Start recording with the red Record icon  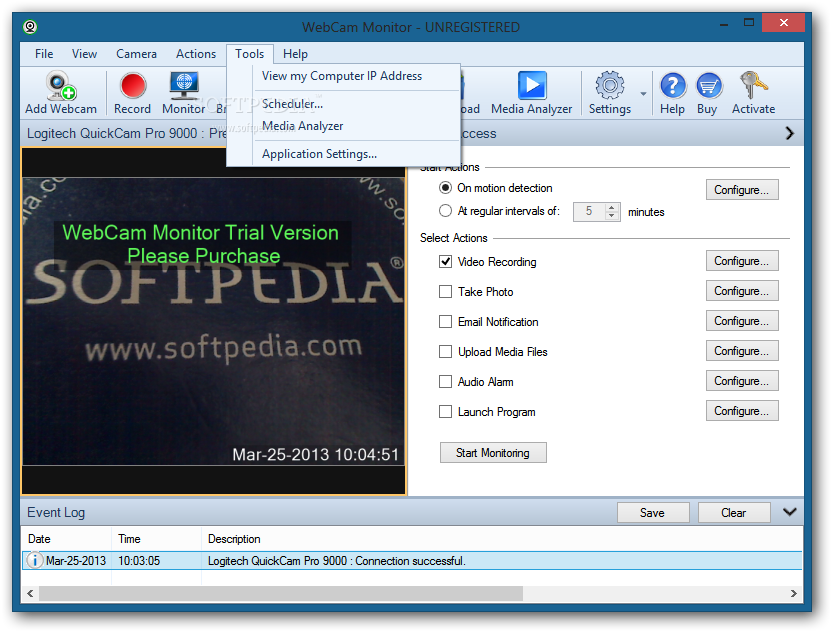pyautogui.click(x=133, y=86)
